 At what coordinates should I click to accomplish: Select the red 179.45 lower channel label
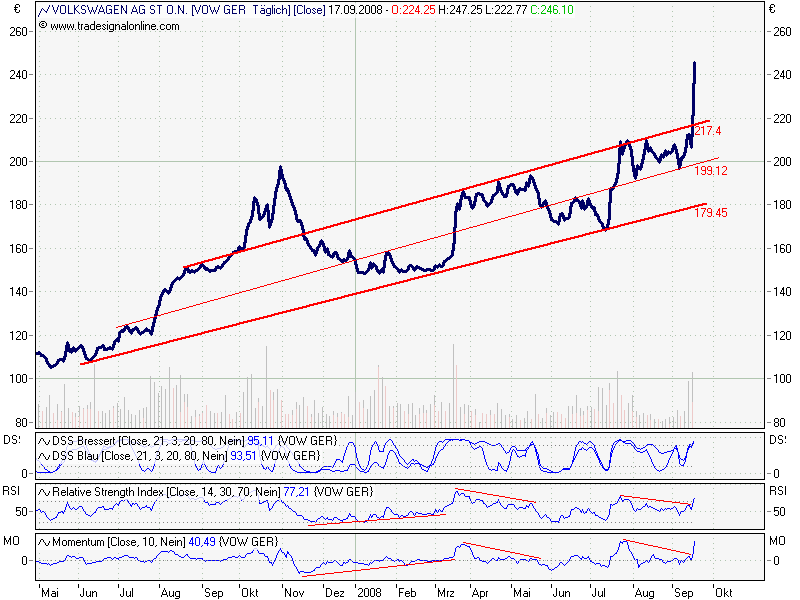[711, 213]
